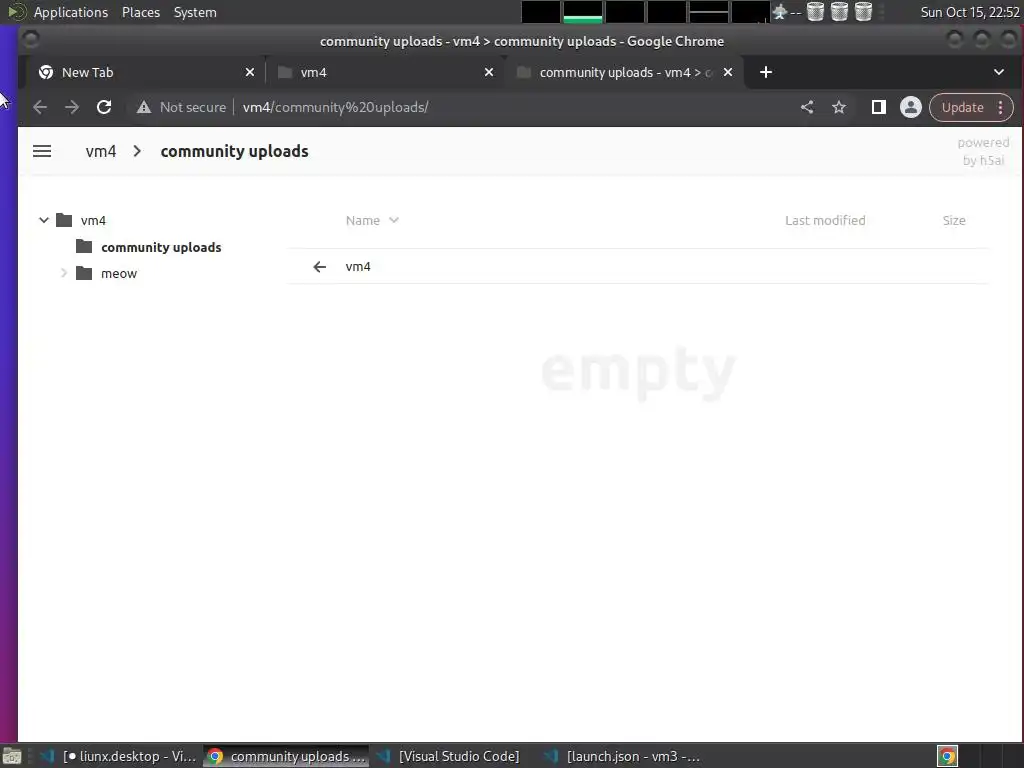Screen dimensions: 1024x768
Task: Open the h5ai hamburger sidebar menu
Action: pyautogui.click(x=42, y=151)
